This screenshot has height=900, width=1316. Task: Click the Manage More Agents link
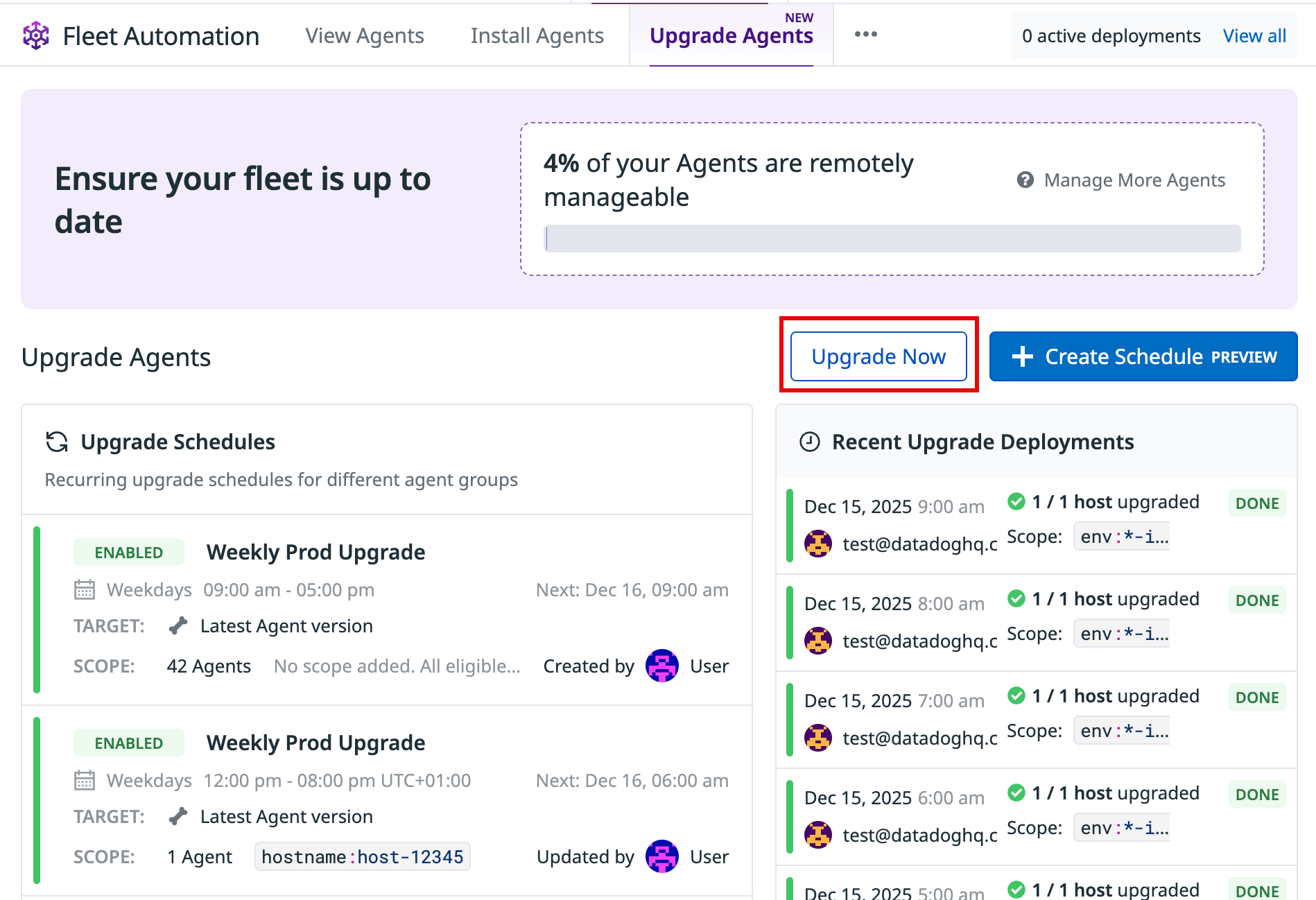(x=1134, y=180)
